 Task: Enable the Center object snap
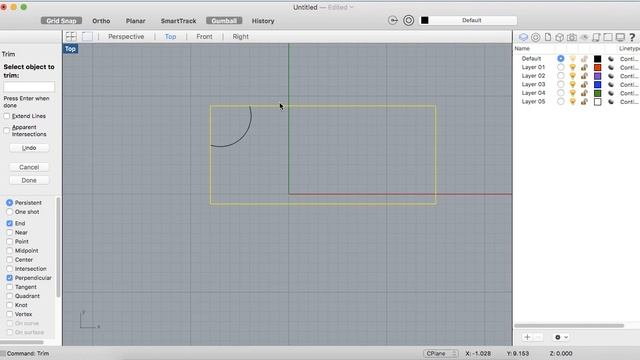[9, 260]
